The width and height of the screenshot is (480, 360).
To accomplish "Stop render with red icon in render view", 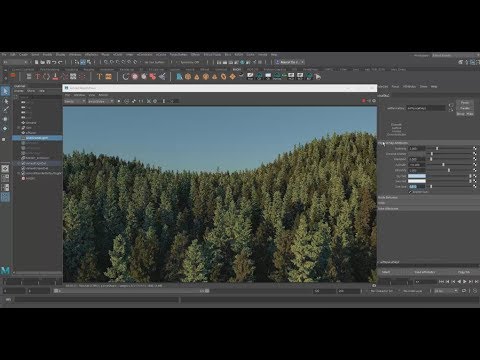I will (364, 101).
